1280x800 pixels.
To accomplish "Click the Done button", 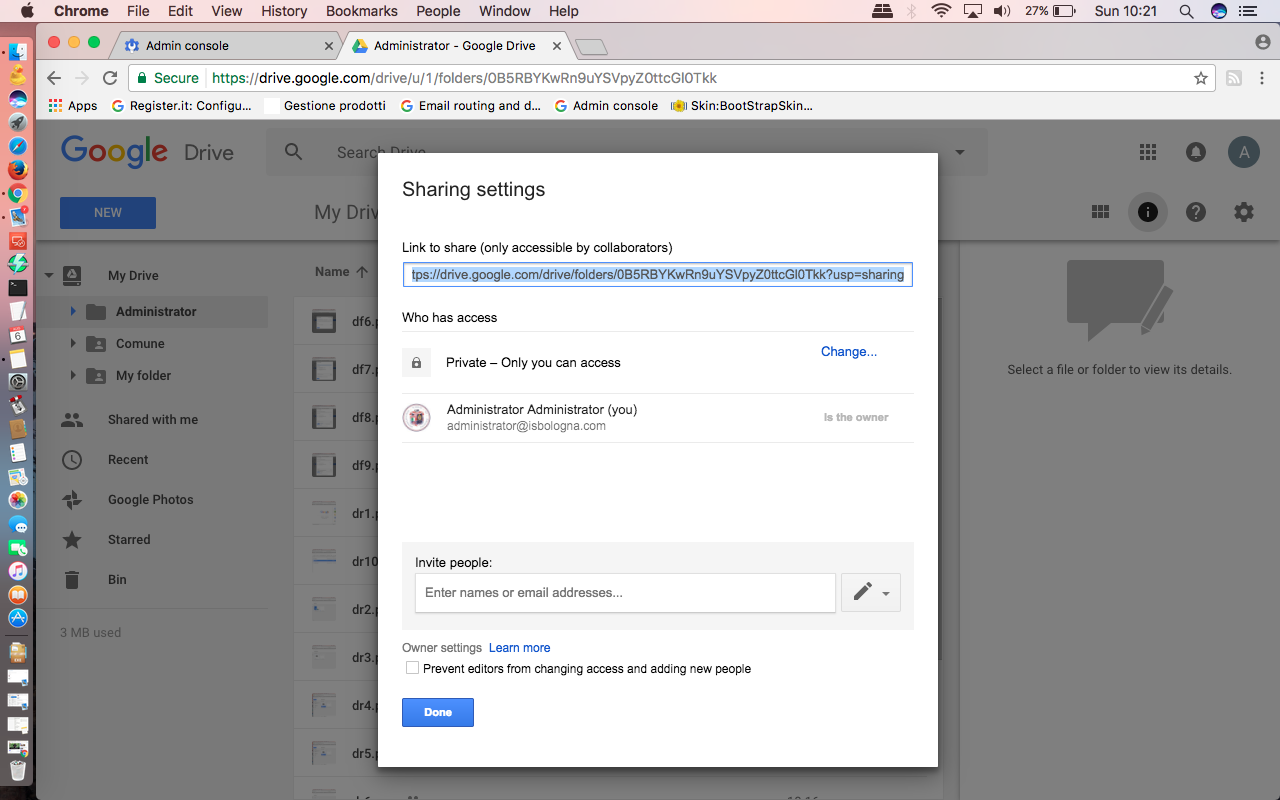I will (x=438, y=712).
